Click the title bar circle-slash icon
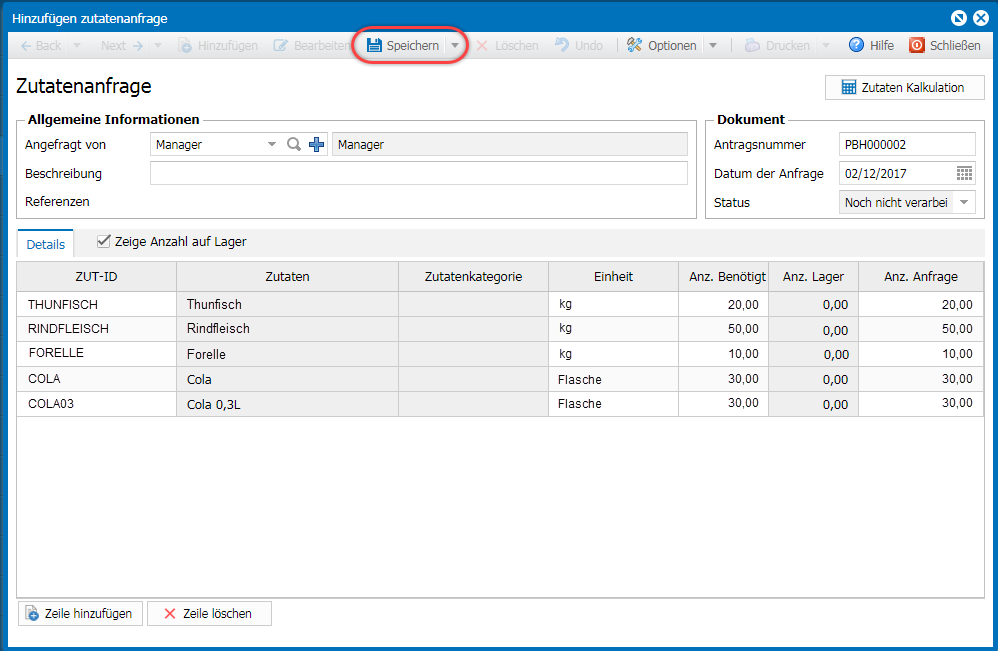The image size is (998, 651). pos(959,18)
